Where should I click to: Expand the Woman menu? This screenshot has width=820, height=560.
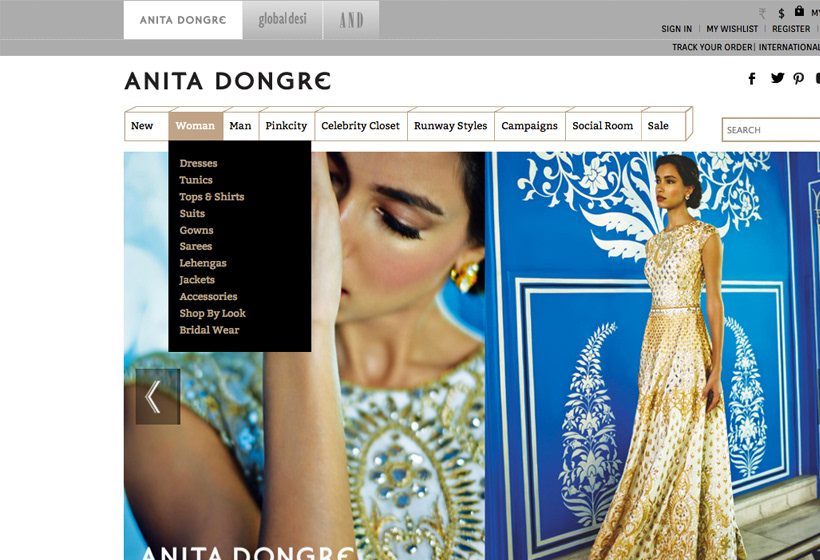[195, 126]
